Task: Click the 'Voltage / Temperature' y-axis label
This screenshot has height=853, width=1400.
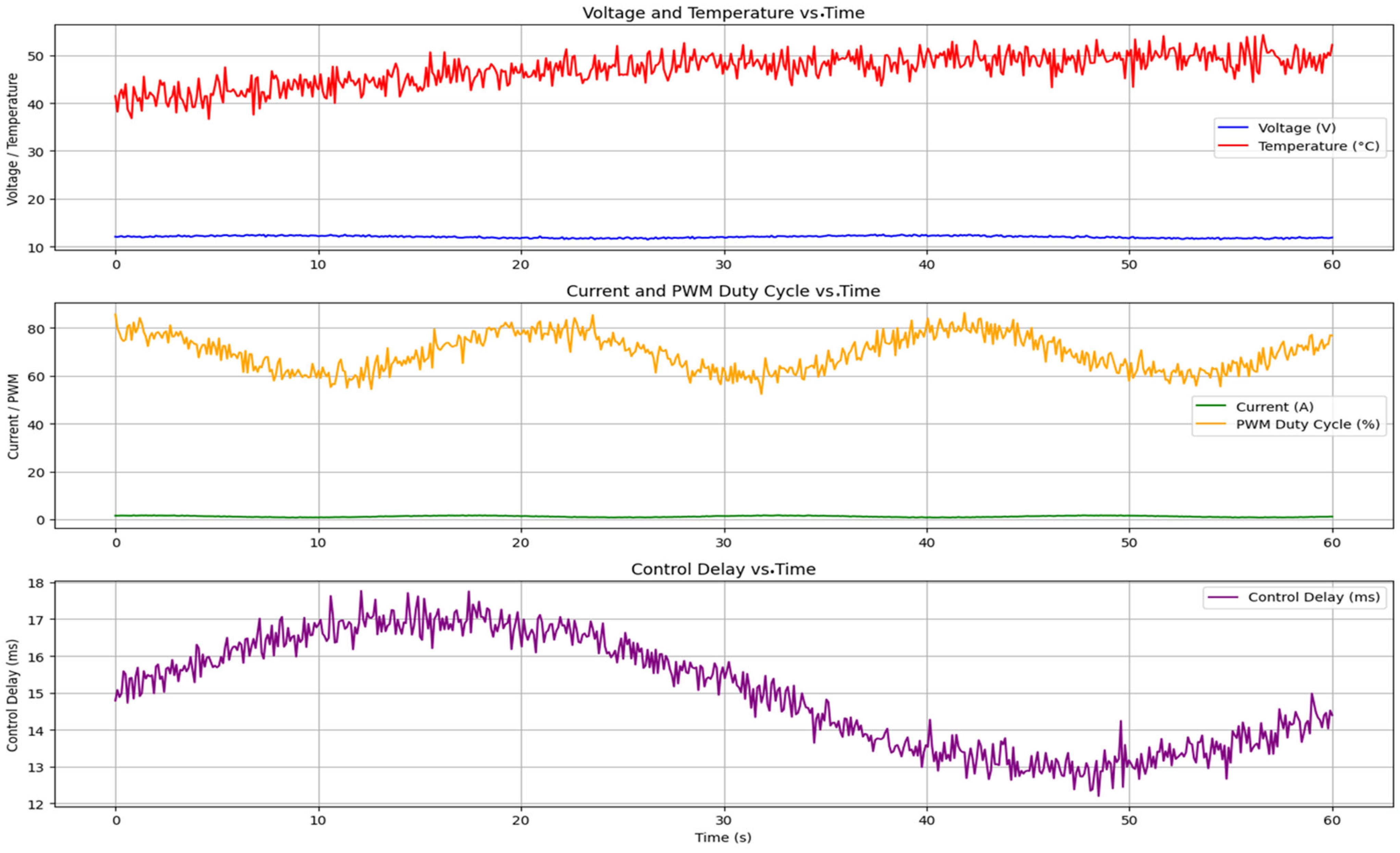Action: (x=12, y=139)
